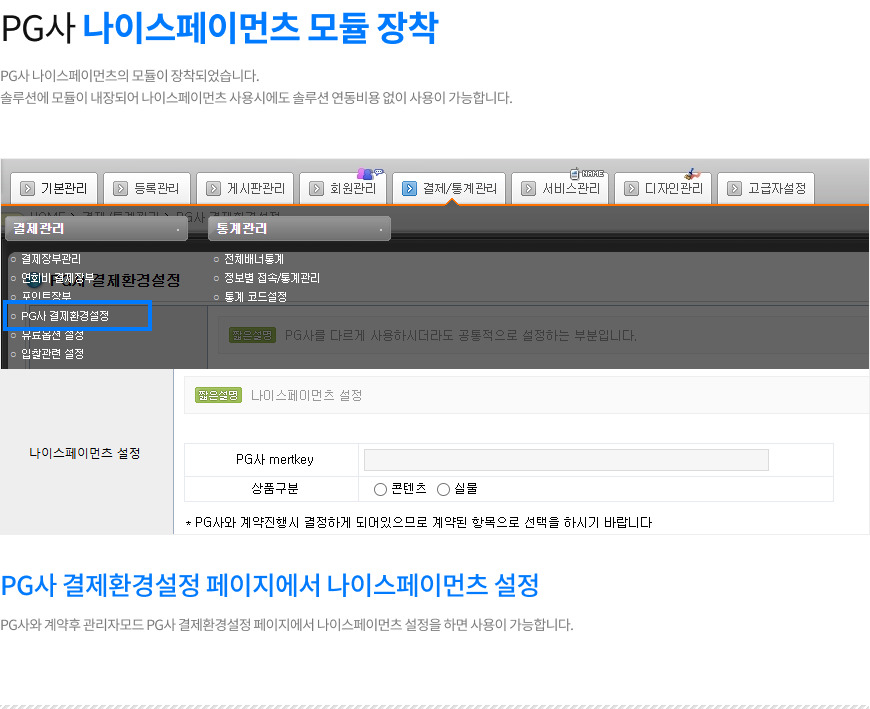The width and height of the screenshot is (870, 709).
Task: Click the 나이스페이먼츠 설정 side label
Action: click(85, 453)
